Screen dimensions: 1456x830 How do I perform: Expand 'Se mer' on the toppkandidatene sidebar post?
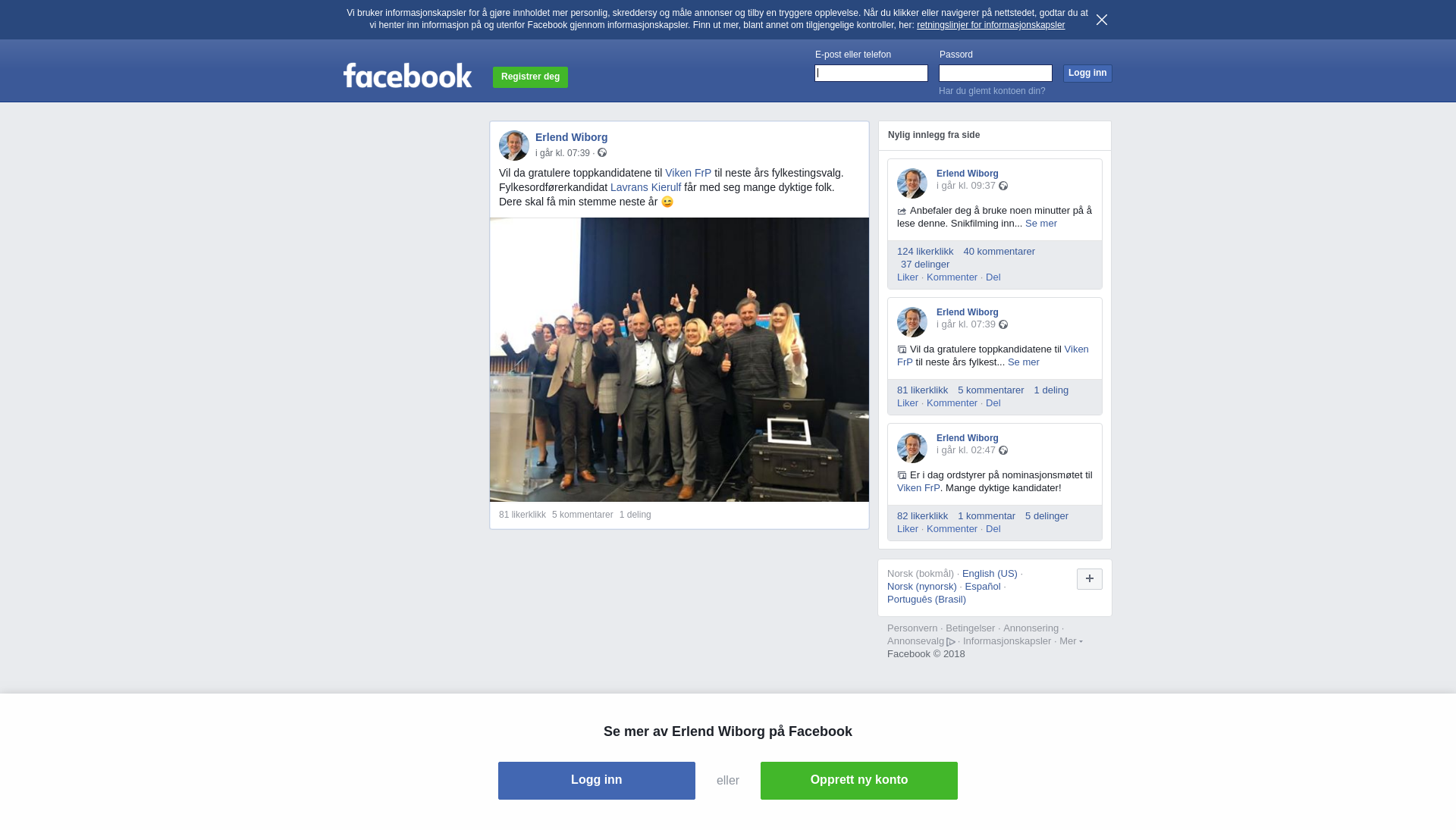(1024, 362)
